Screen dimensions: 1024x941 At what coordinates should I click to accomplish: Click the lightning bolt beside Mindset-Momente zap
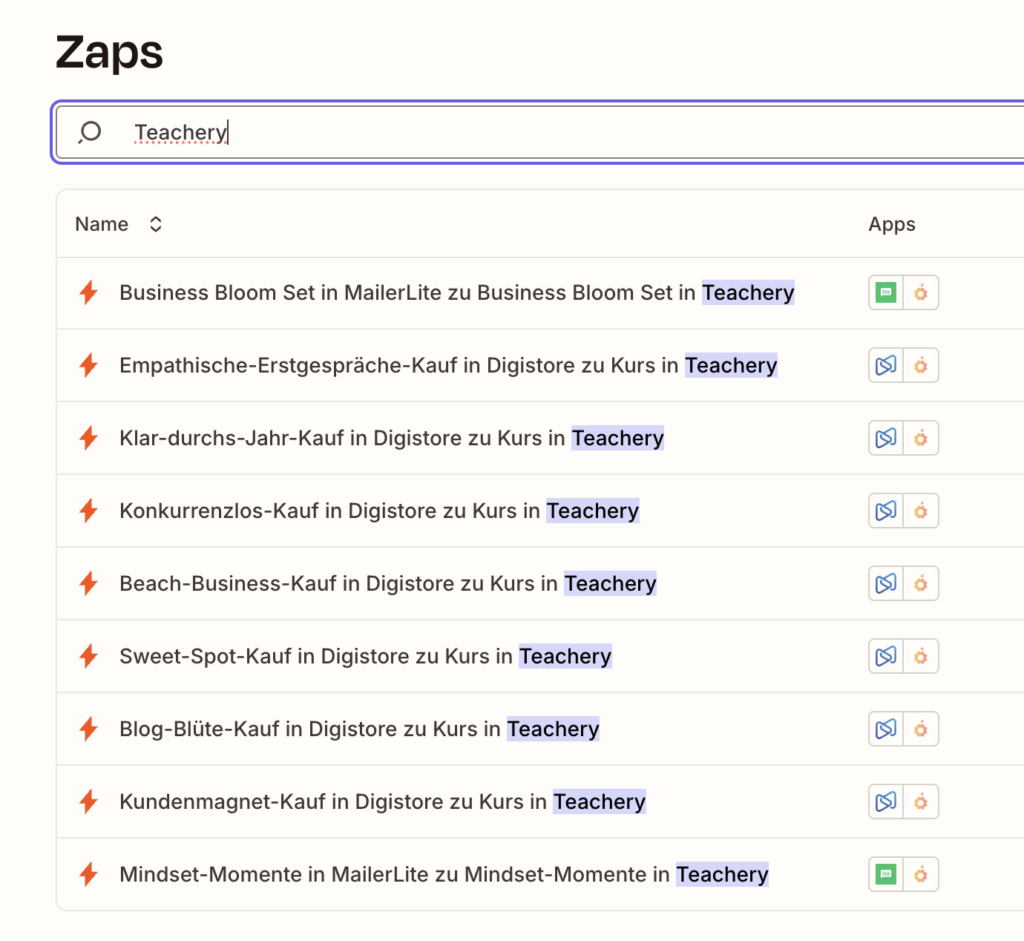click(x=88, y=873)
